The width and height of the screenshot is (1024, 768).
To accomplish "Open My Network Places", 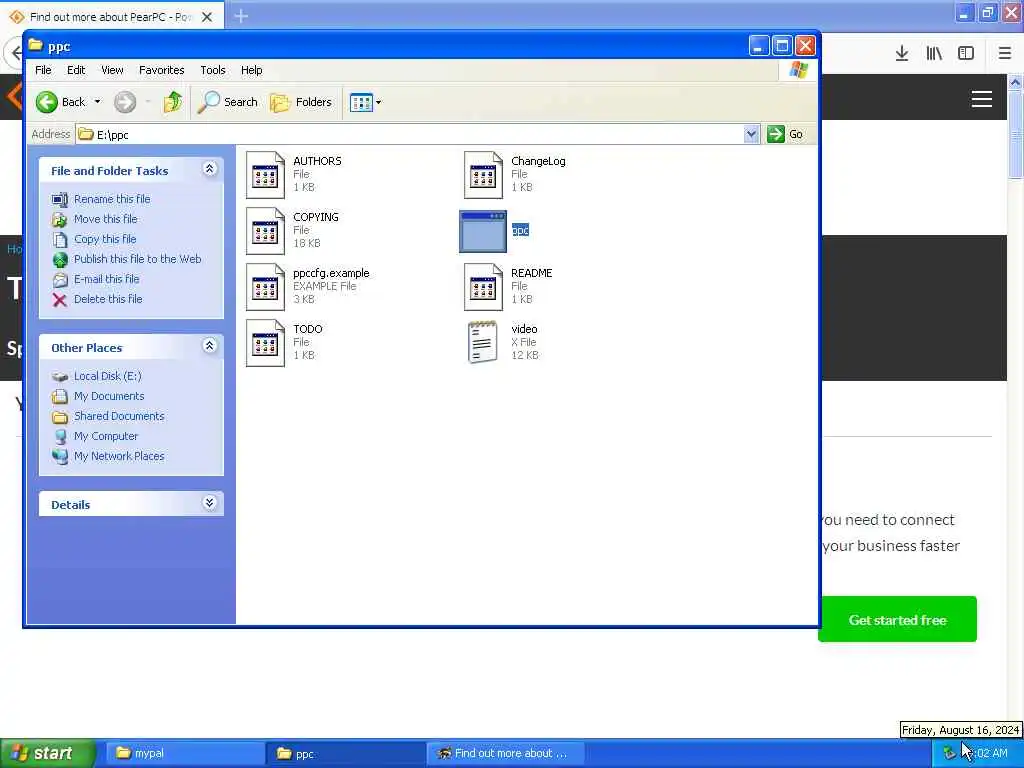I will [x=119, y=456].
